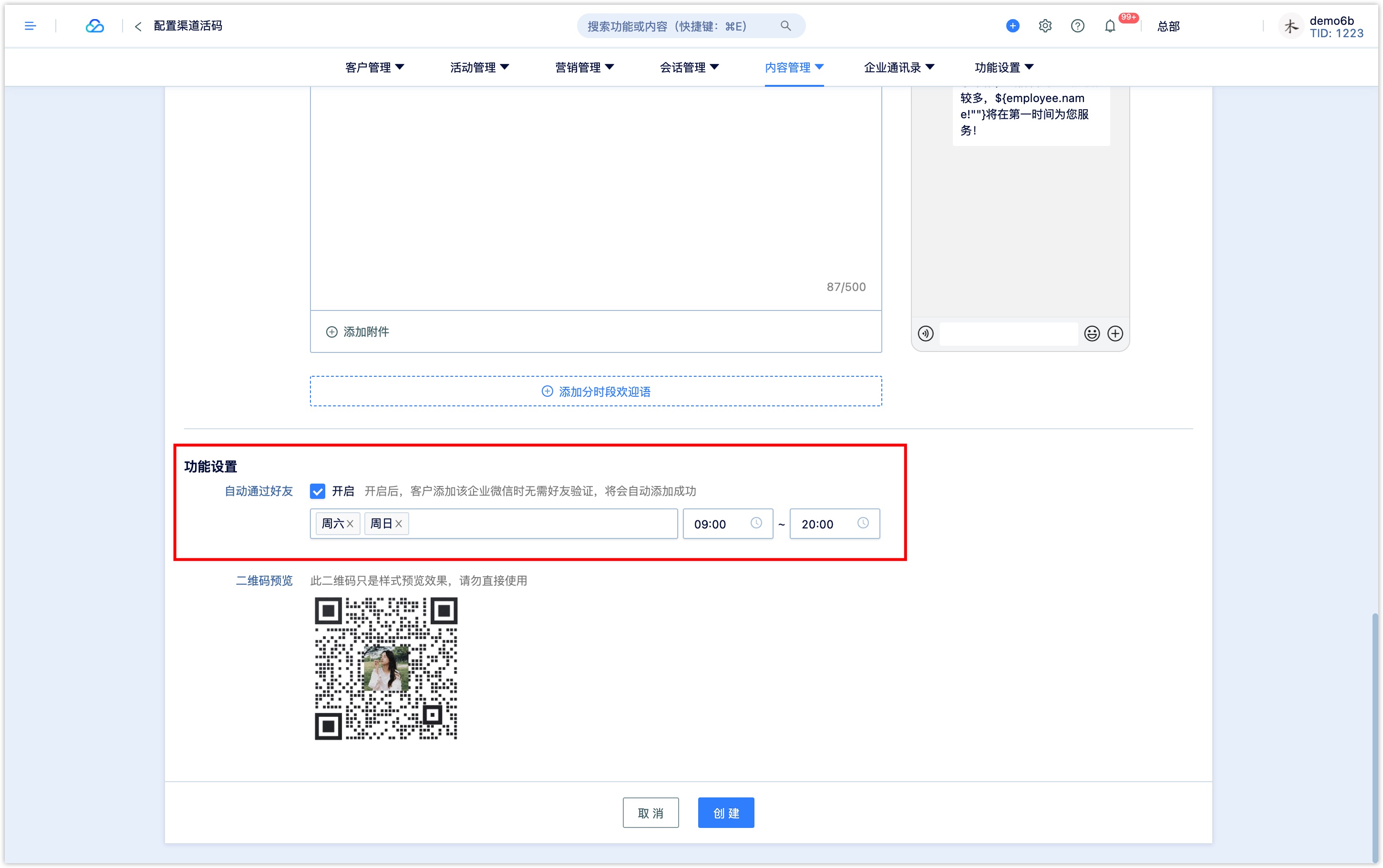
Task: Click the clock icon in 09:00 field
Action: 756,523
